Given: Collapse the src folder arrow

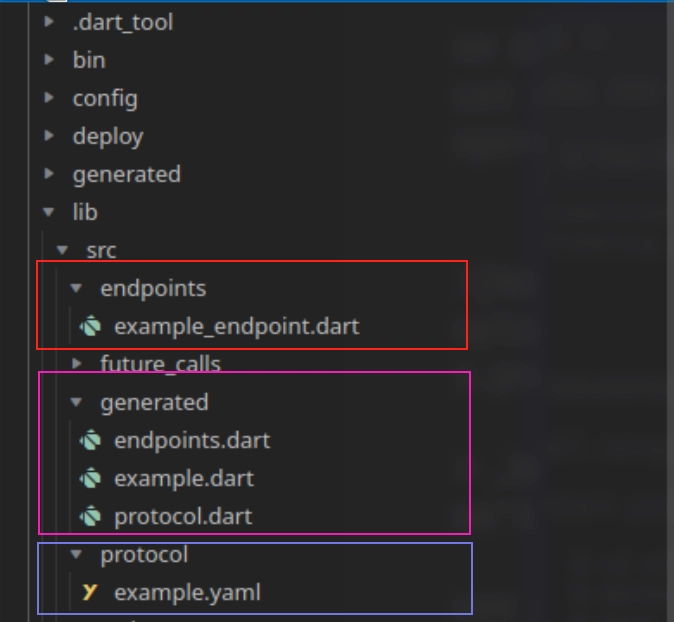Looking at the screenshot, I should (x=62, y=250).
